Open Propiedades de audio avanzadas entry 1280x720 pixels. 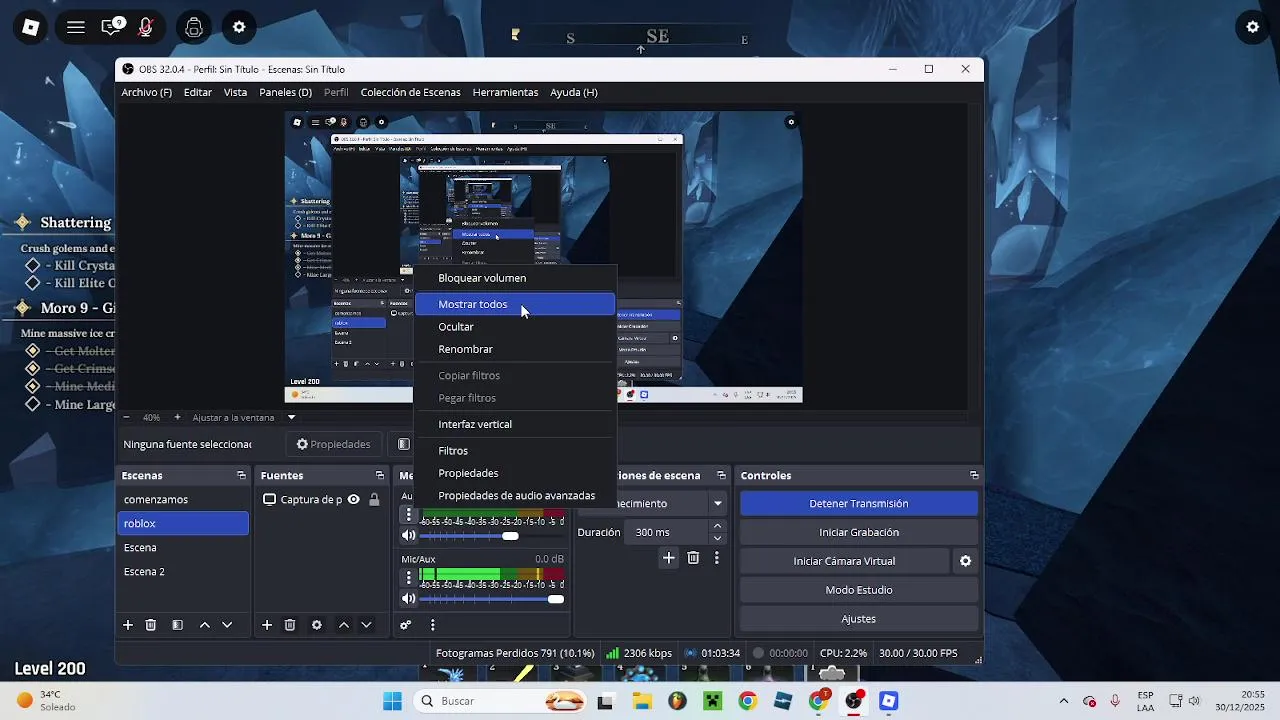515,496
